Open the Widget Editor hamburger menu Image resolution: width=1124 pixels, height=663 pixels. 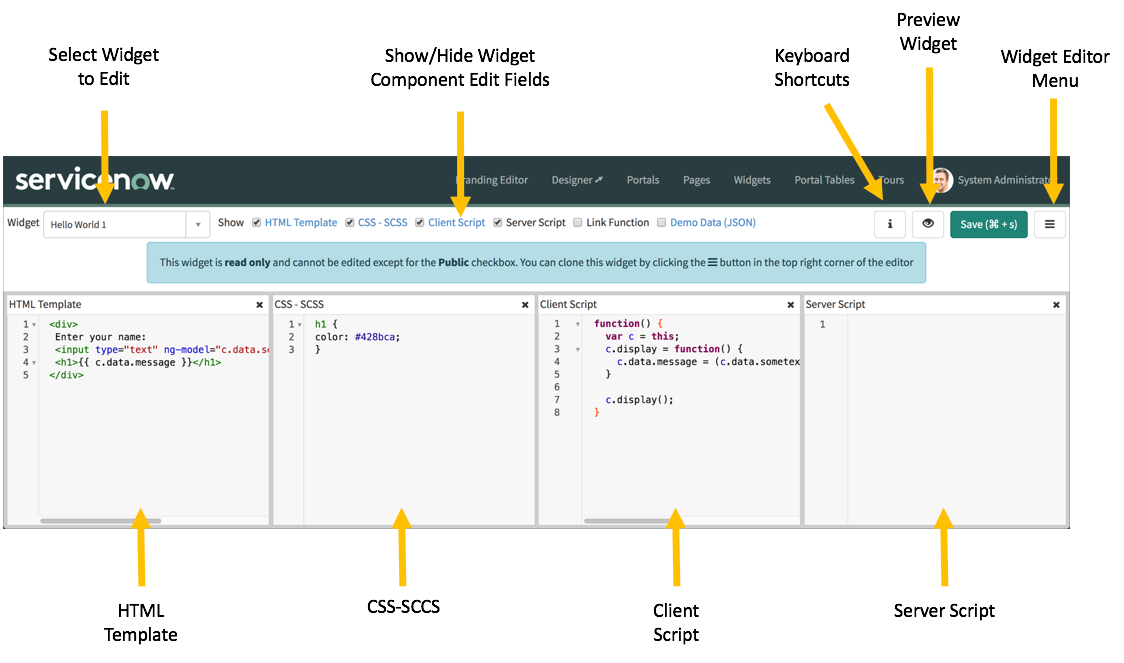tap(1049, 224)
